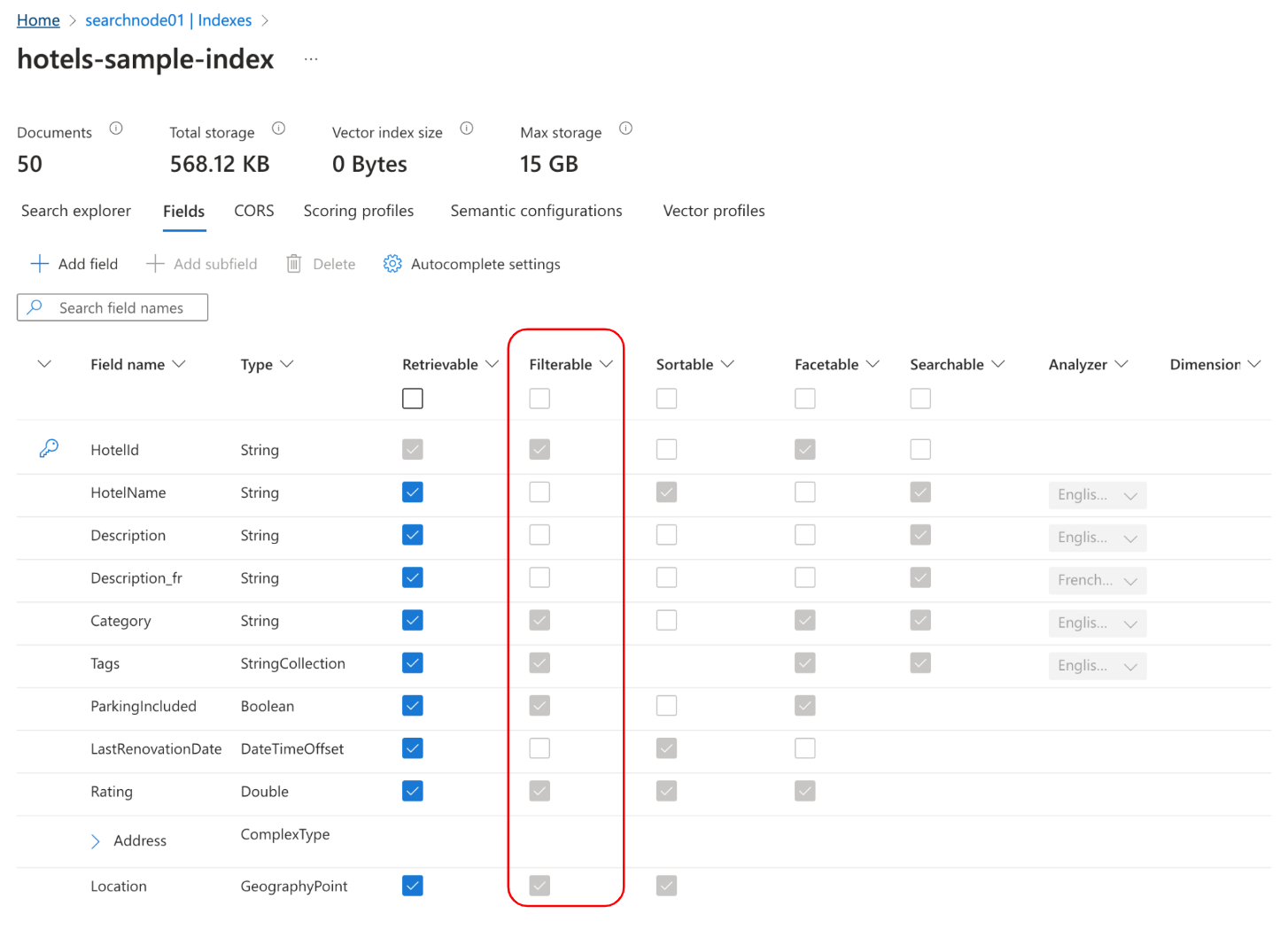Open the Filterable column header dropdown
The width and height of the screenshot is (1288, 937).
pos(607,364)
